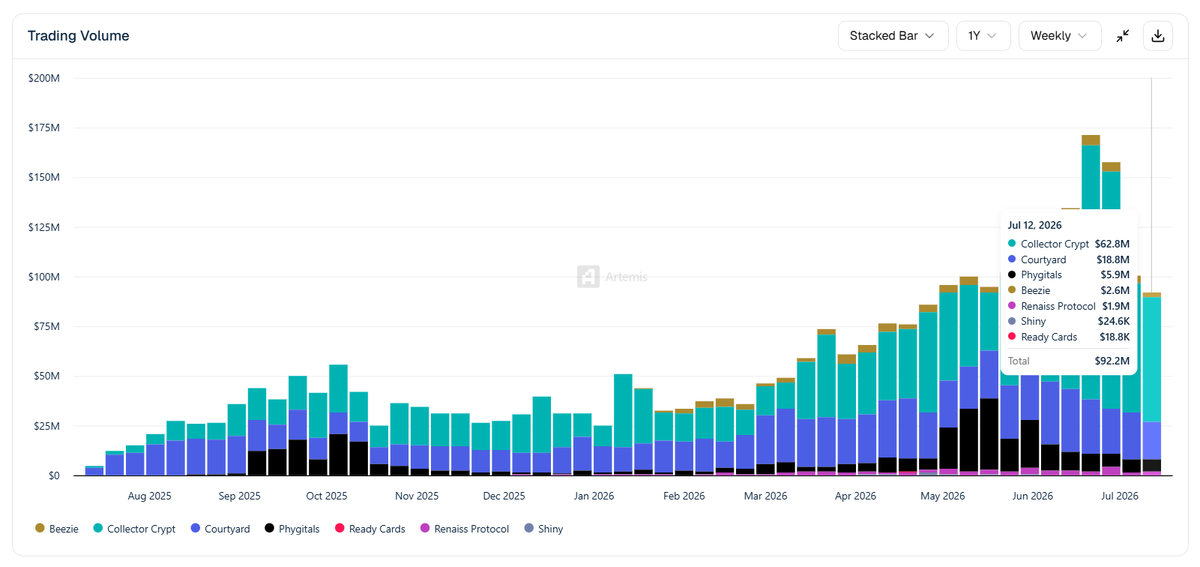Click the Aug 2025 axis label
The image size is (1200, 567).
(x=150, y=496)
